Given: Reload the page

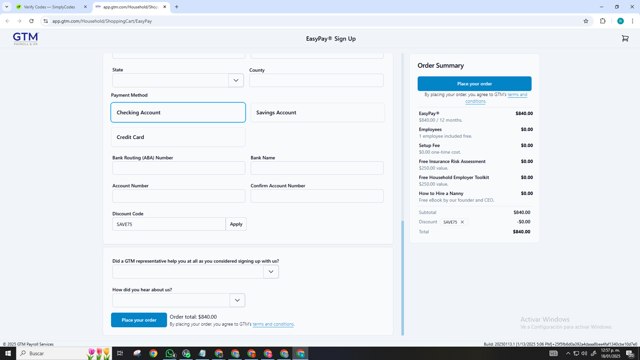Looking at the screenshot, I should pyautogui.click(x=31, y=21).
